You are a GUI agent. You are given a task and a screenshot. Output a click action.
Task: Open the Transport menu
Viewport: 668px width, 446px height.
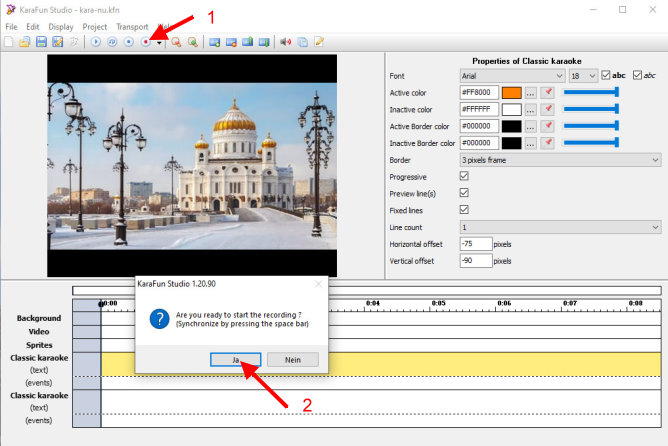[x=132, y=26]
